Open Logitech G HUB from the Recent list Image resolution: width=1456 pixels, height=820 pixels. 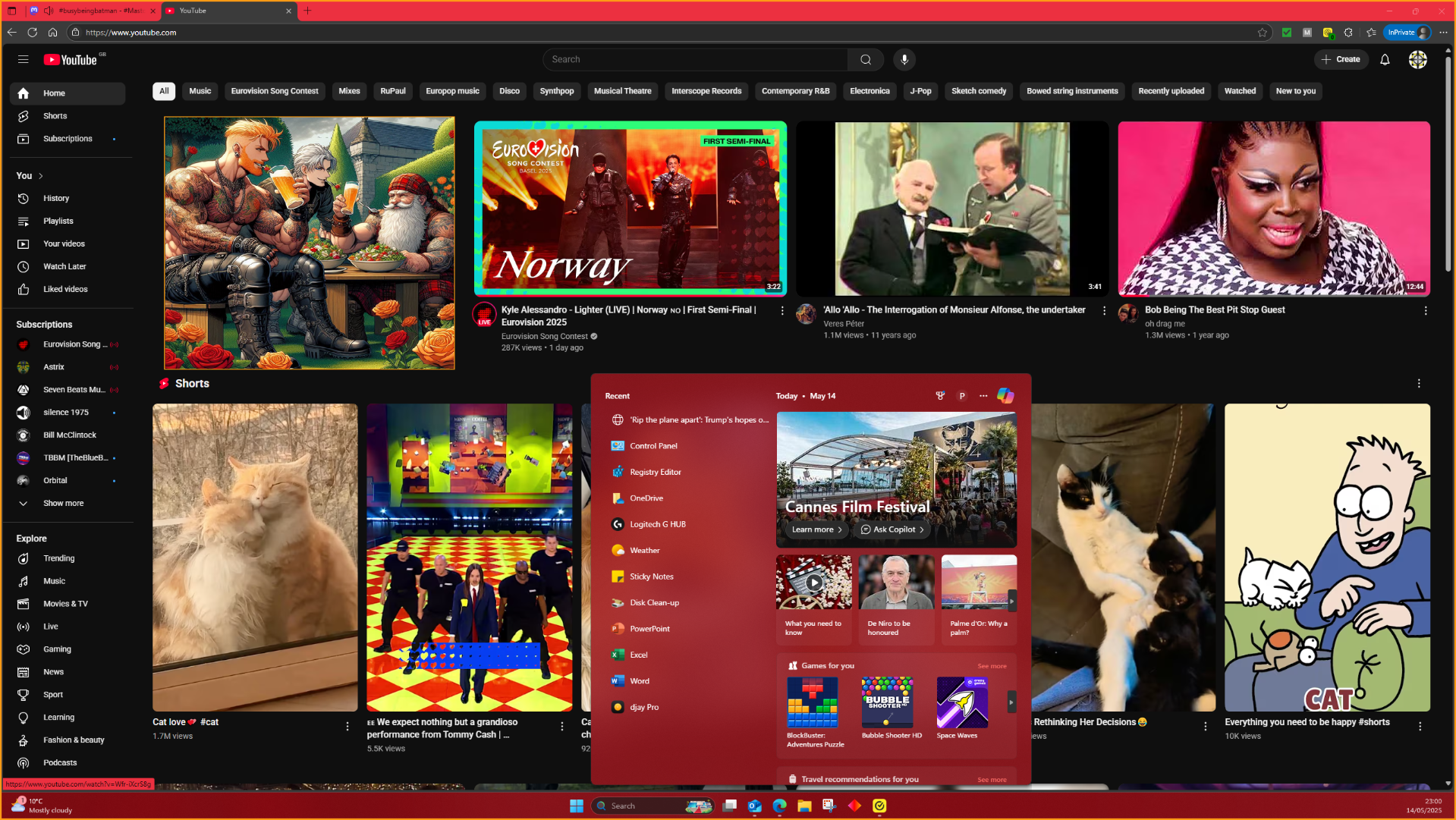tap(687, 524)
